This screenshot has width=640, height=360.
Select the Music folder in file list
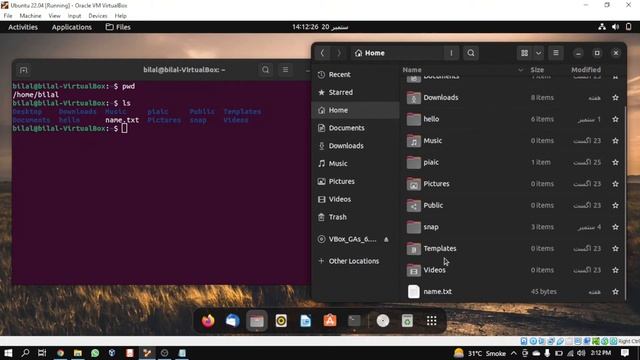click(x=512, y=141)
